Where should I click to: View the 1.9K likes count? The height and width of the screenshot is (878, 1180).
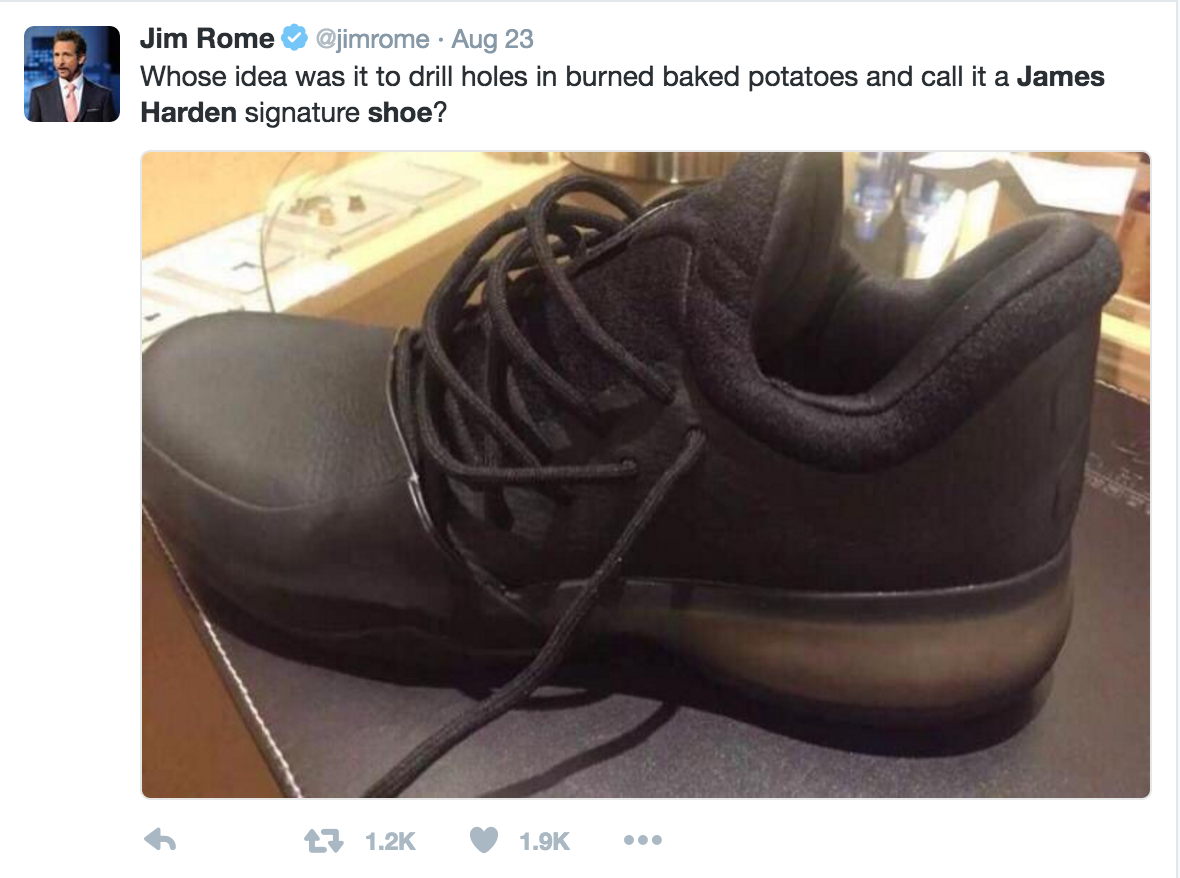[x=544, y=841]
